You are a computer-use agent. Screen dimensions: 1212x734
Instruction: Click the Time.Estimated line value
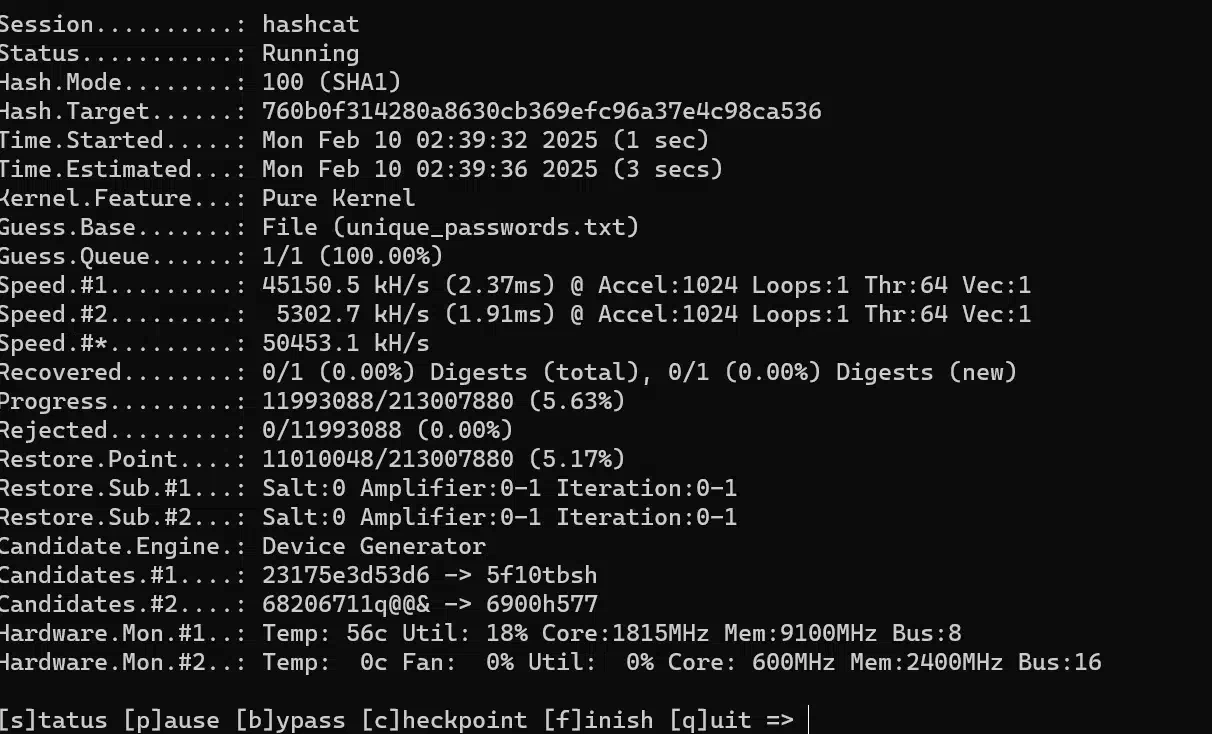(492, 169)
